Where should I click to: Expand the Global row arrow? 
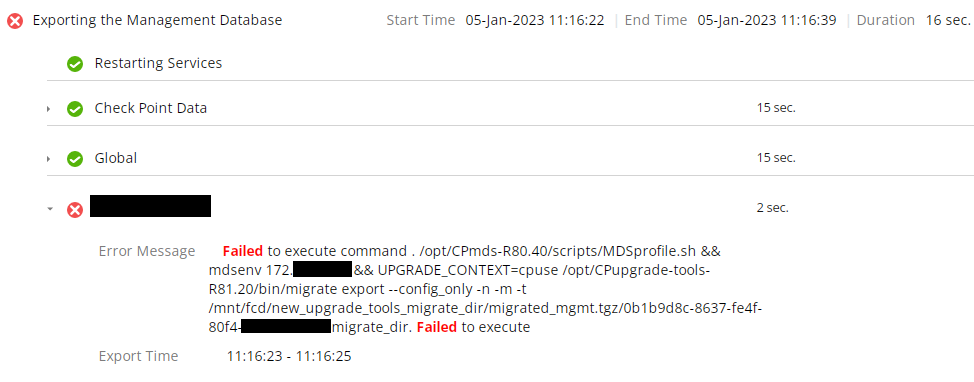coord(48,159)
